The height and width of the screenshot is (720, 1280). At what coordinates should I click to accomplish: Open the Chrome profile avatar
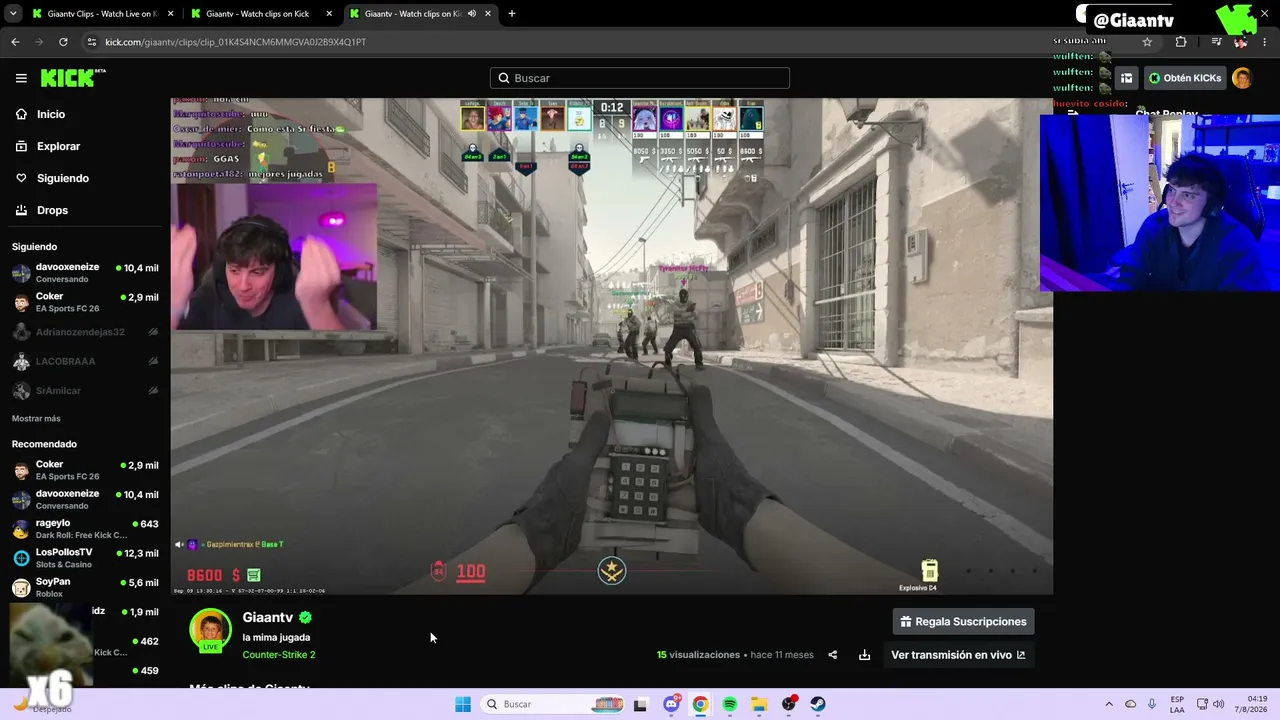pos(1241,42)
